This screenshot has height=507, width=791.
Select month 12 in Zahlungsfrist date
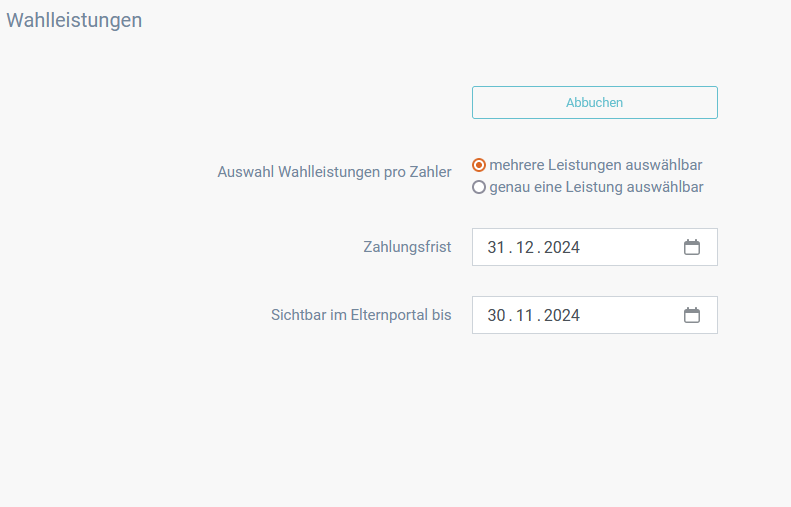click(525, 247)
